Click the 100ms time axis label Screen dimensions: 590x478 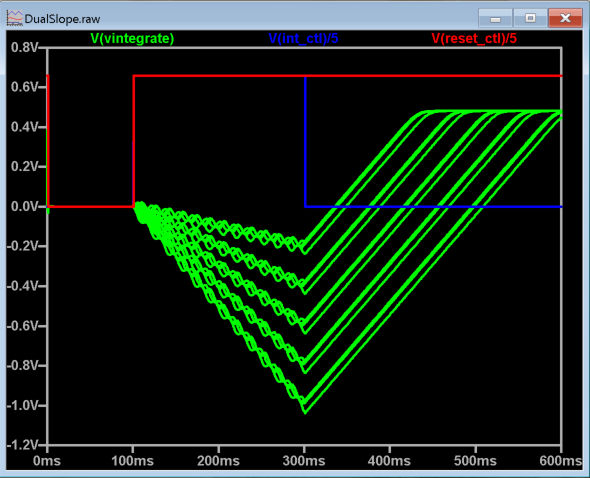(x=132, y=461)
